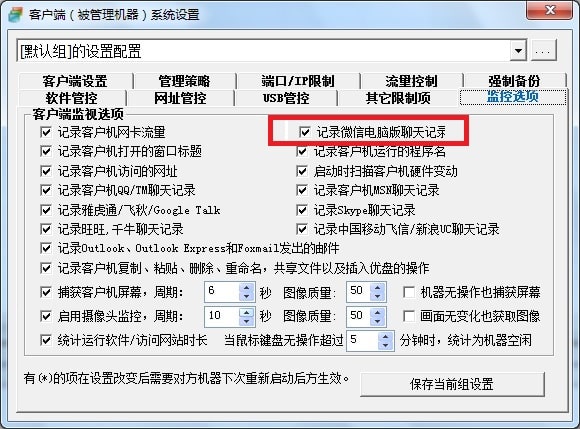Screen dimensions: 580x429
Task: Select the 网址管控 tab
Action: 180,98
